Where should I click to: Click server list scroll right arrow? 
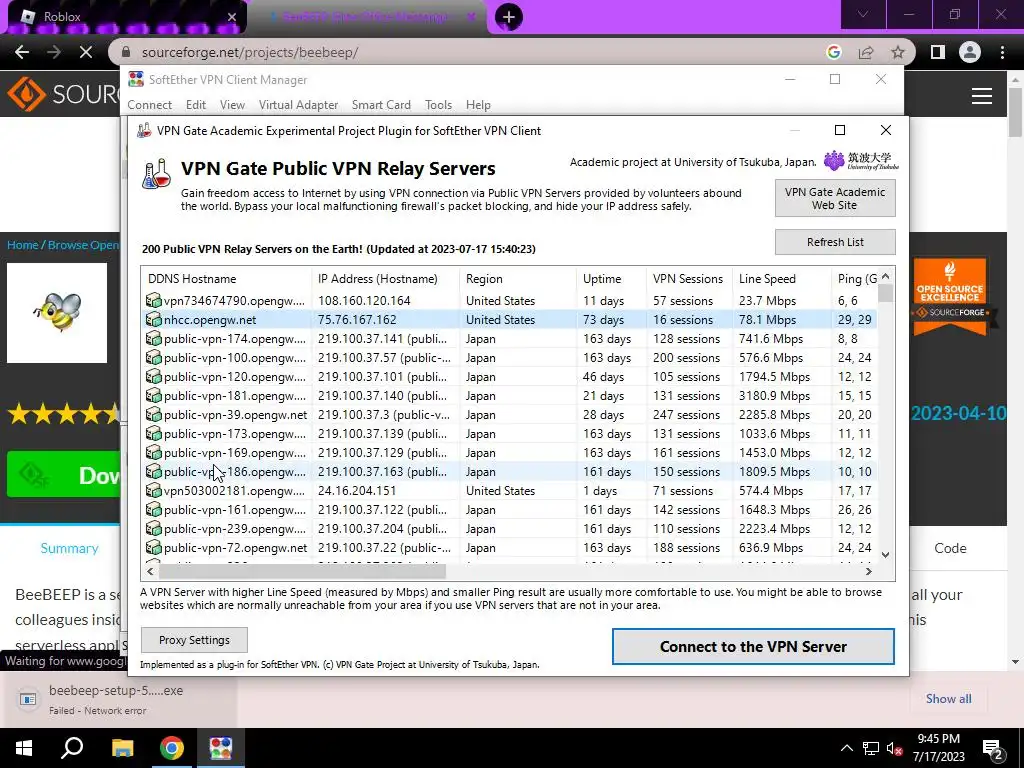[869, 571]
